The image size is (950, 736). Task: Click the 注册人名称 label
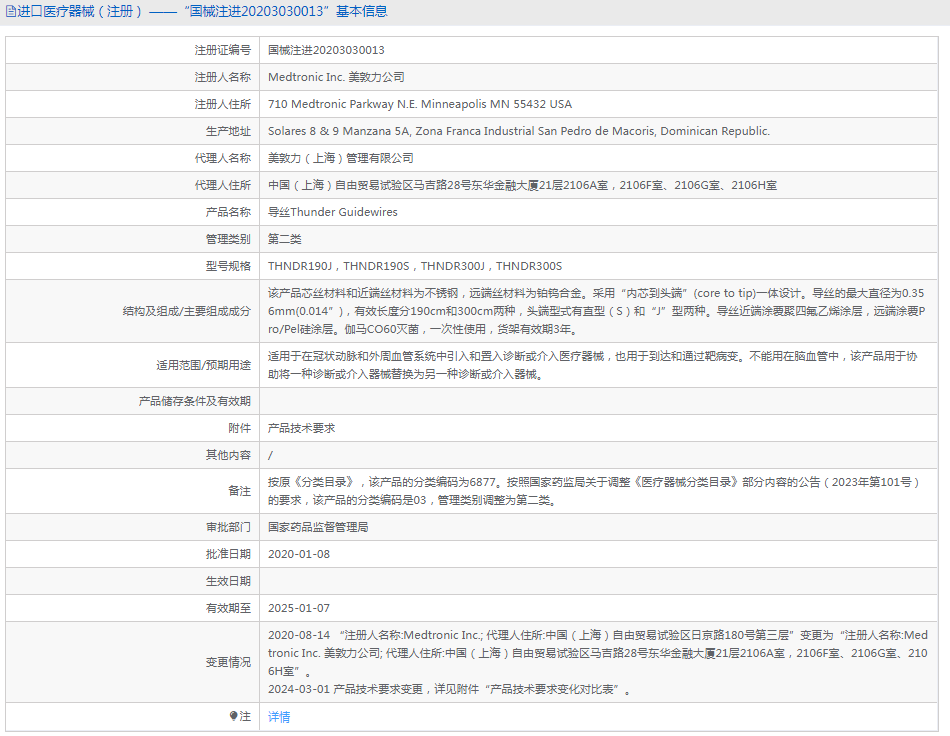(x=222, y=77)
